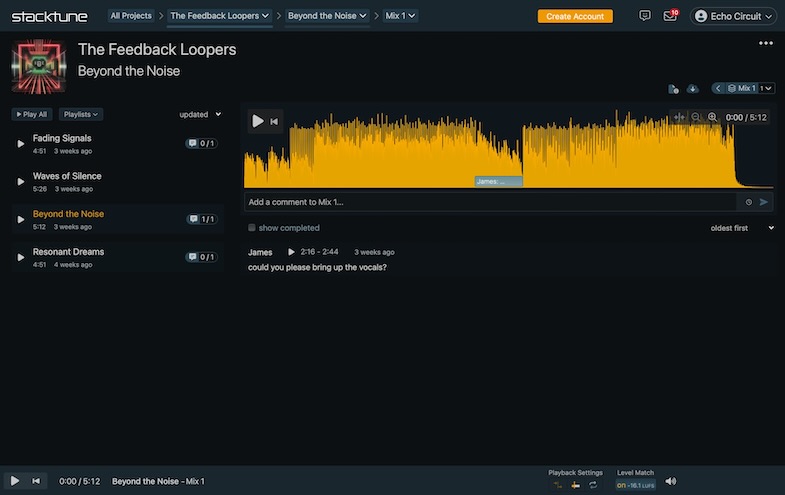This screenshot has width=785, height=495.
Task: Open the stacktune logo home link
Action: 49,17
